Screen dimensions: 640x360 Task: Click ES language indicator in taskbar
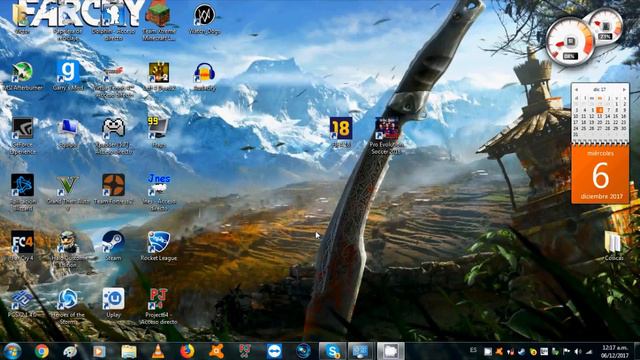coord(473,350)
